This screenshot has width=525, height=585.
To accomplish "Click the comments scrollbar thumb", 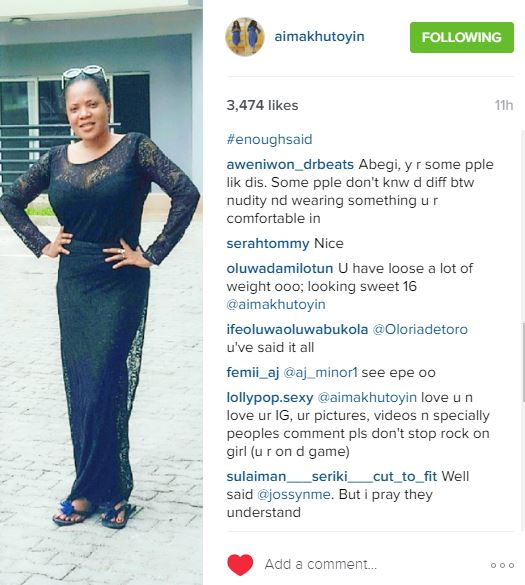I will coord(522,362).
